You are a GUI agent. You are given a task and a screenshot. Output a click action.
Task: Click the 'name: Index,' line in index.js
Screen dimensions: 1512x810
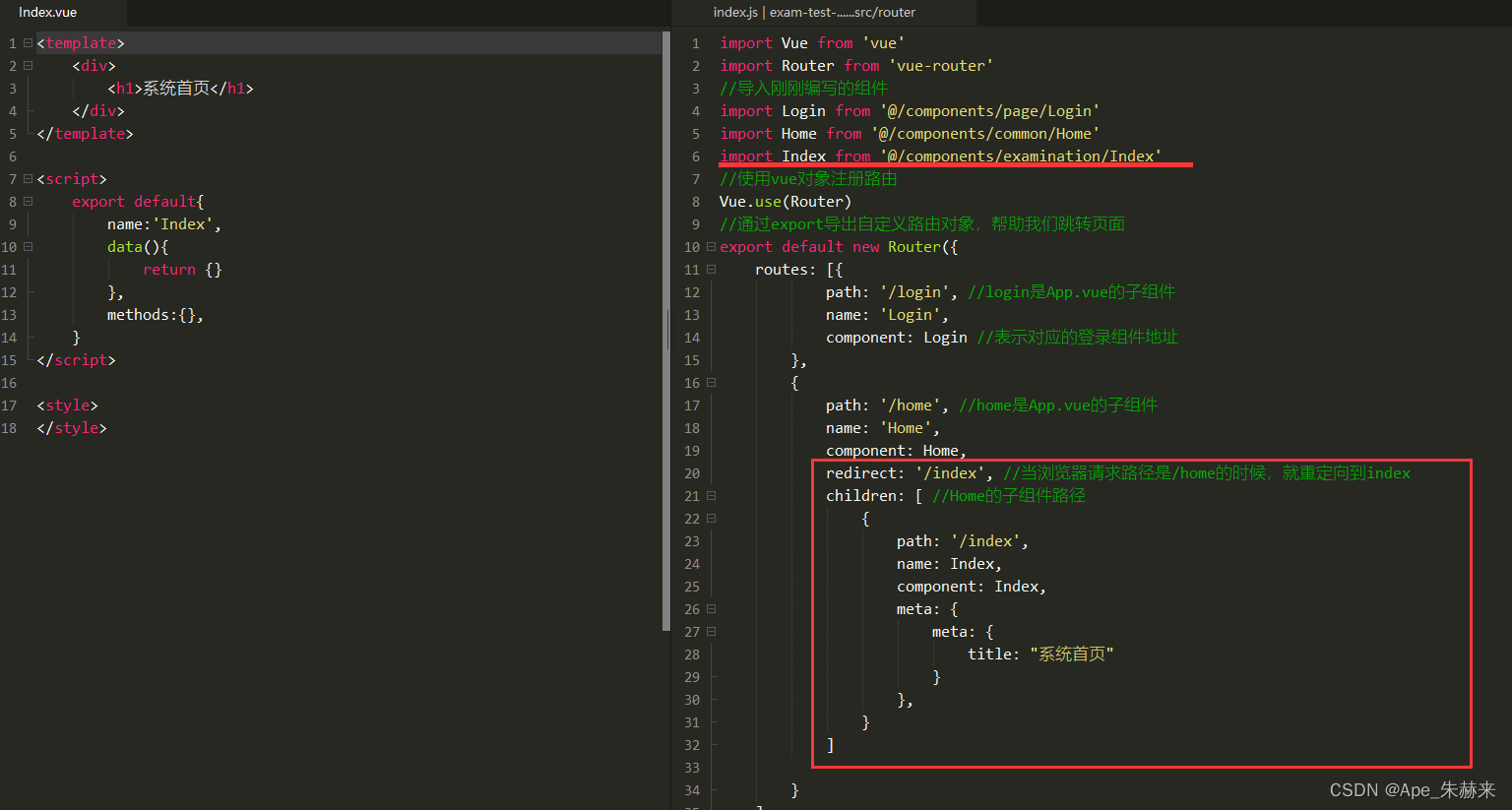pyautogui.click(x=949, y=564)
